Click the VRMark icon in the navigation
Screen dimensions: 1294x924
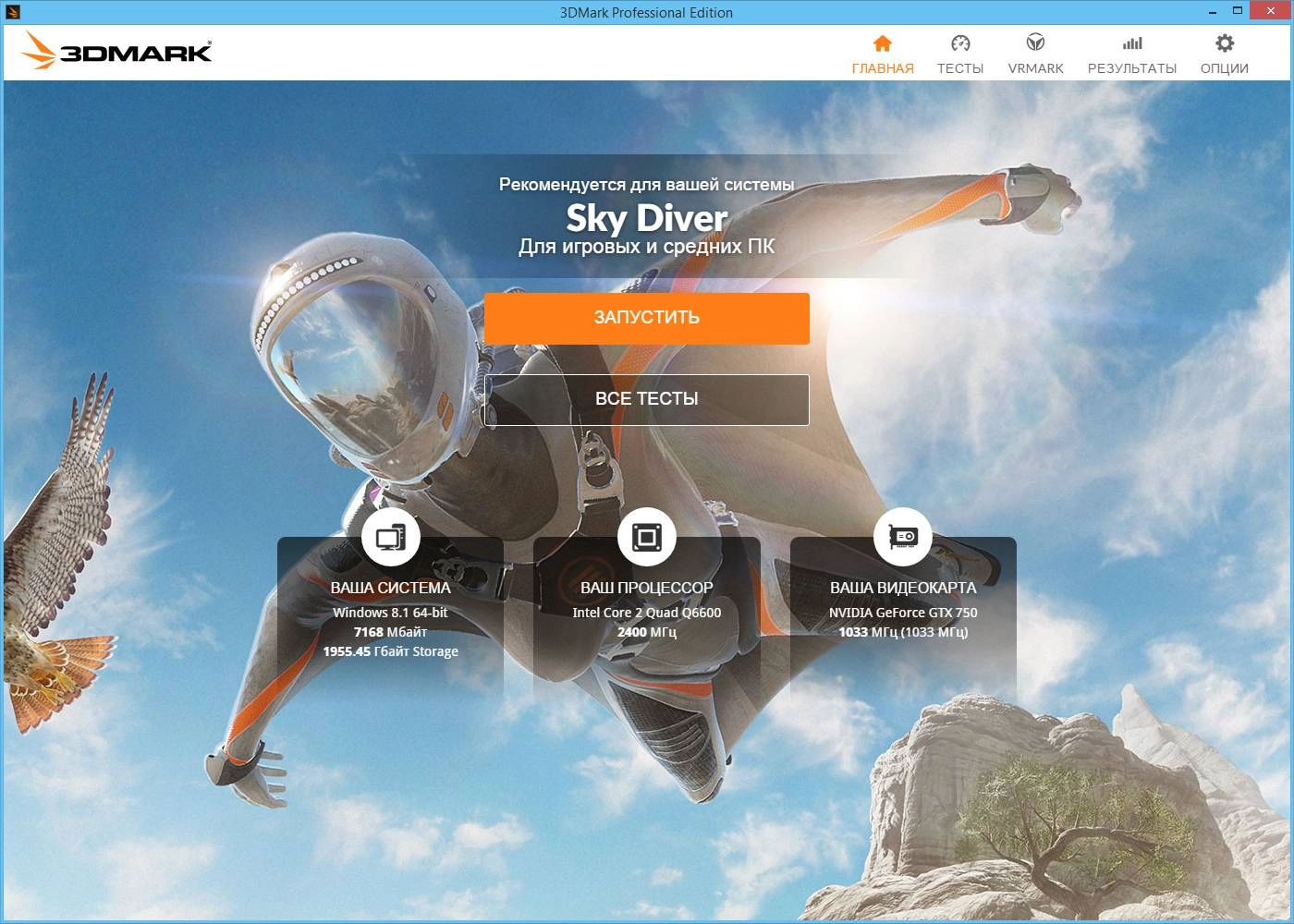[x=1035, y=43]
